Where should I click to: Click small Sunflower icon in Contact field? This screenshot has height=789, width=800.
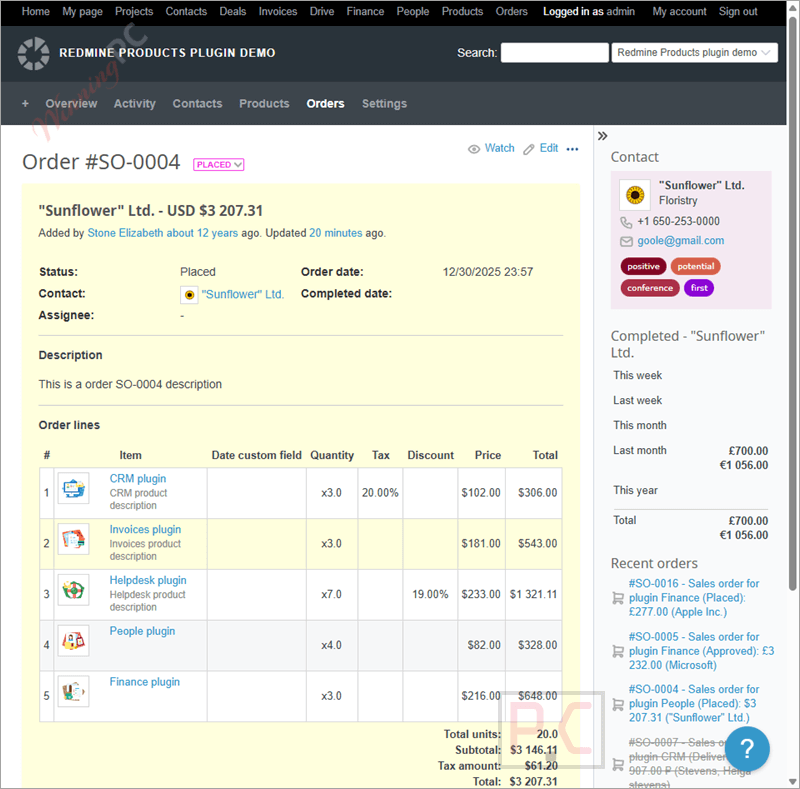pos(189,294)
